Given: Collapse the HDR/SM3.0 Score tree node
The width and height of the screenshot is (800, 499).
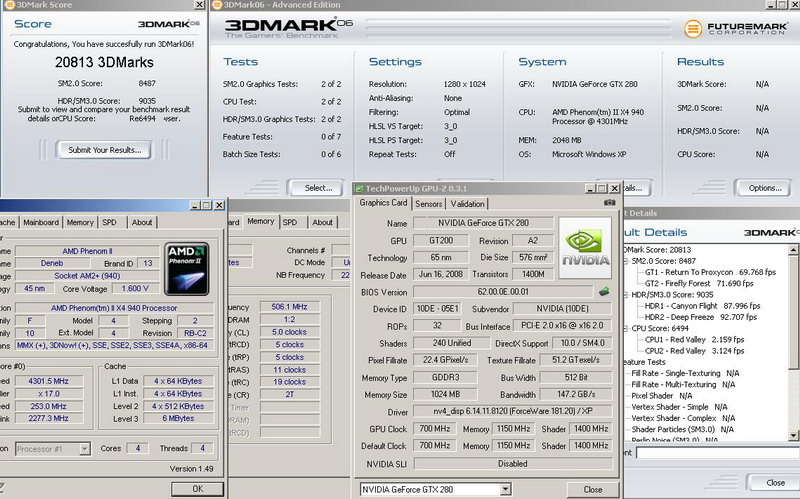Looking at the screenshot, I should (x=626, y=295).
